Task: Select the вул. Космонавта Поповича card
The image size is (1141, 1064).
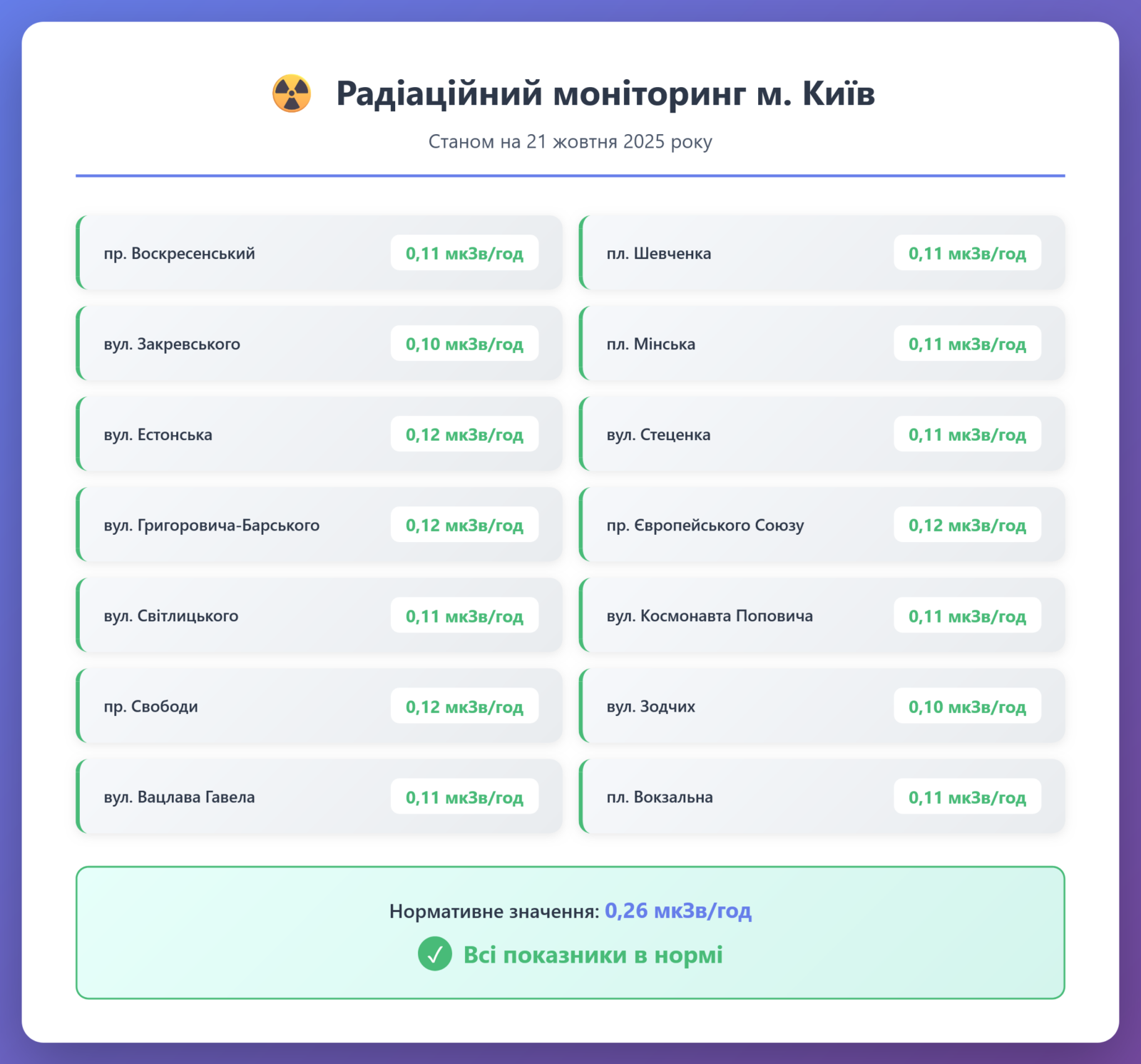Action: coord(822,616)
